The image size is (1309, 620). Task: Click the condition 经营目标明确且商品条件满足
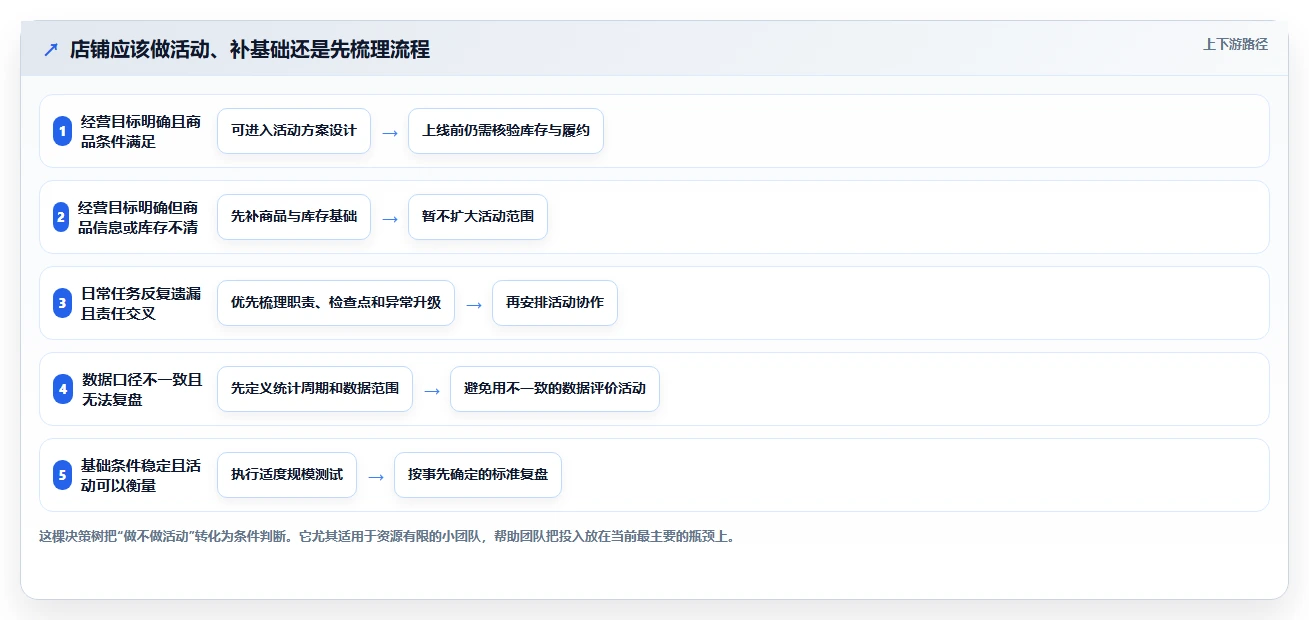click(141, 131)
